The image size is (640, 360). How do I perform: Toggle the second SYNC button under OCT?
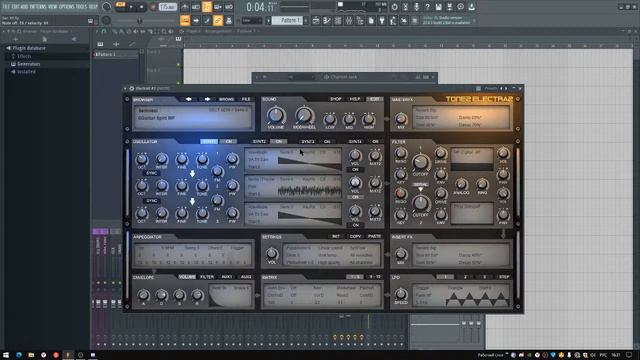coord(151,201)
